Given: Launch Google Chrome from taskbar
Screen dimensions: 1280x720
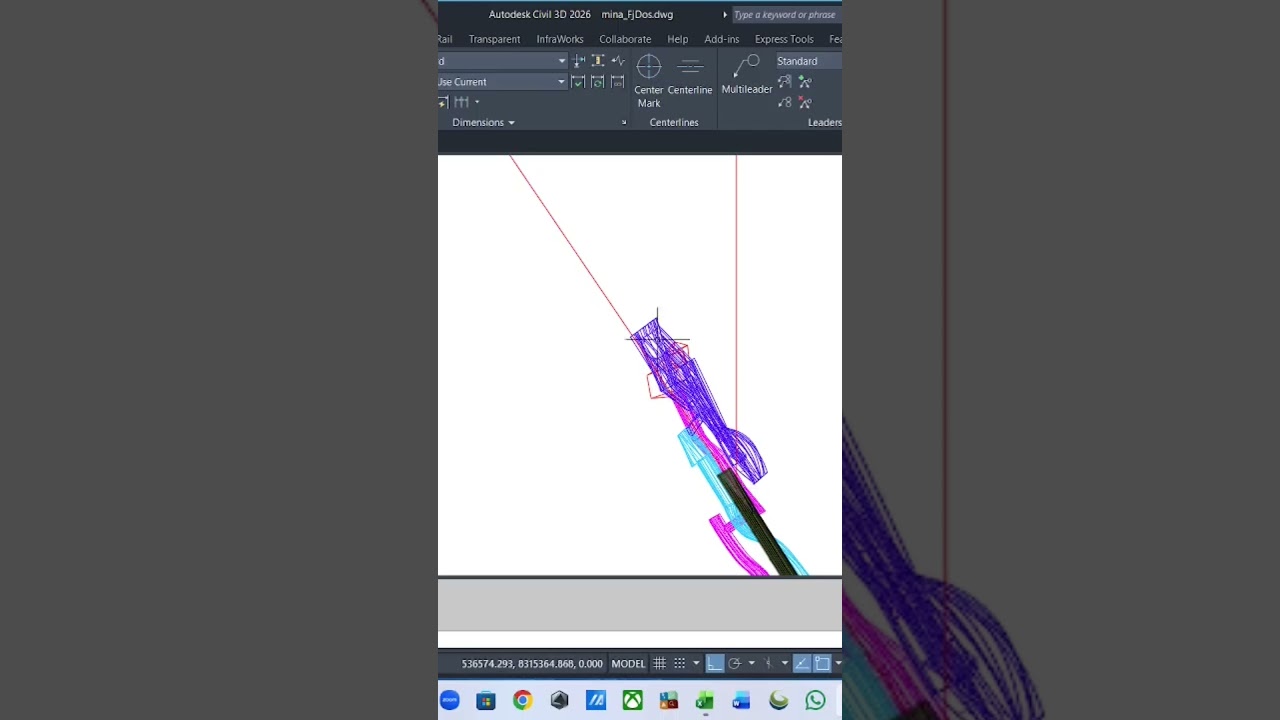Looking at the screenshot, I should point(523,701).
